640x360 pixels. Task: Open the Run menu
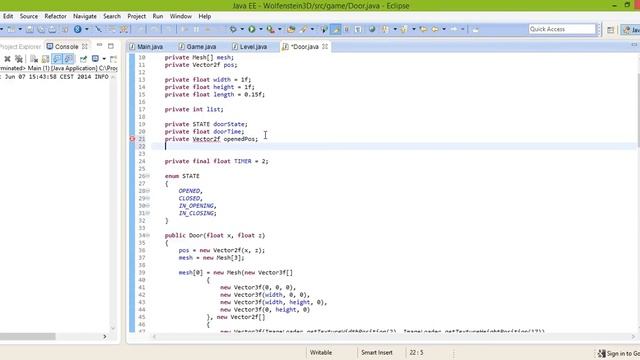click(x=158, y=16)
